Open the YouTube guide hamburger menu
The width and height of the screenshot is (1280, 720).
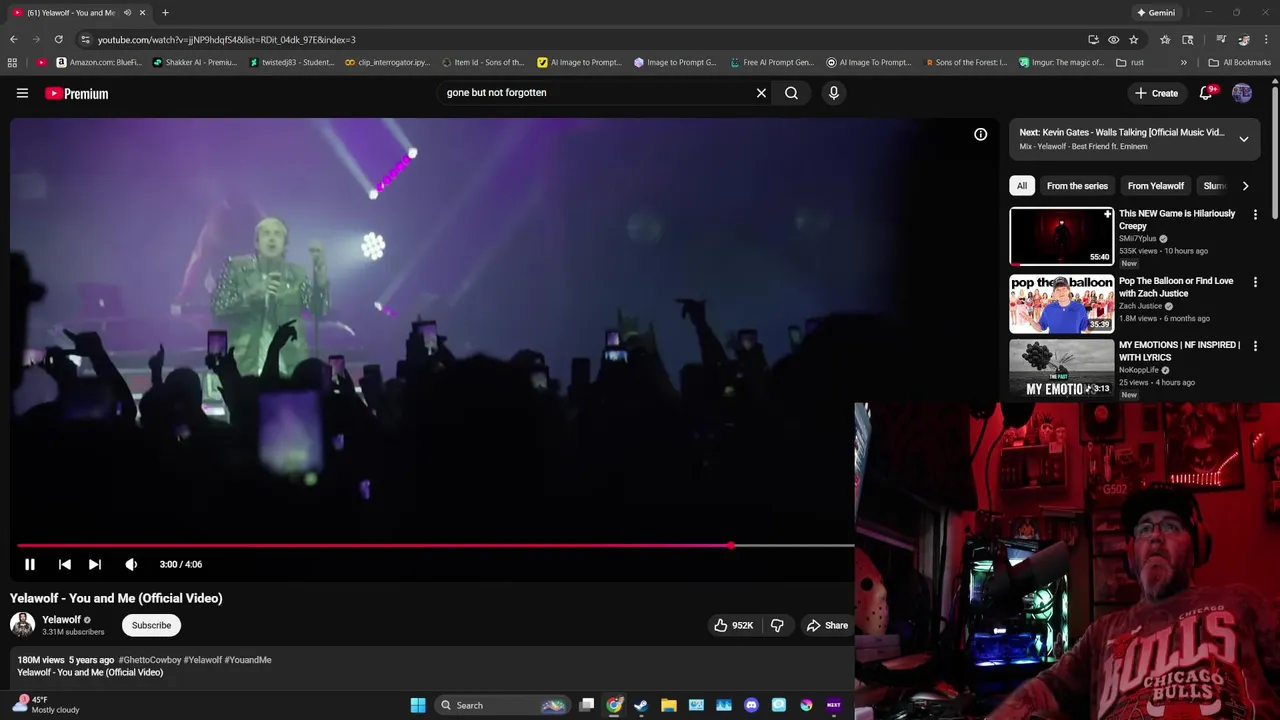[x=22, y=93]
